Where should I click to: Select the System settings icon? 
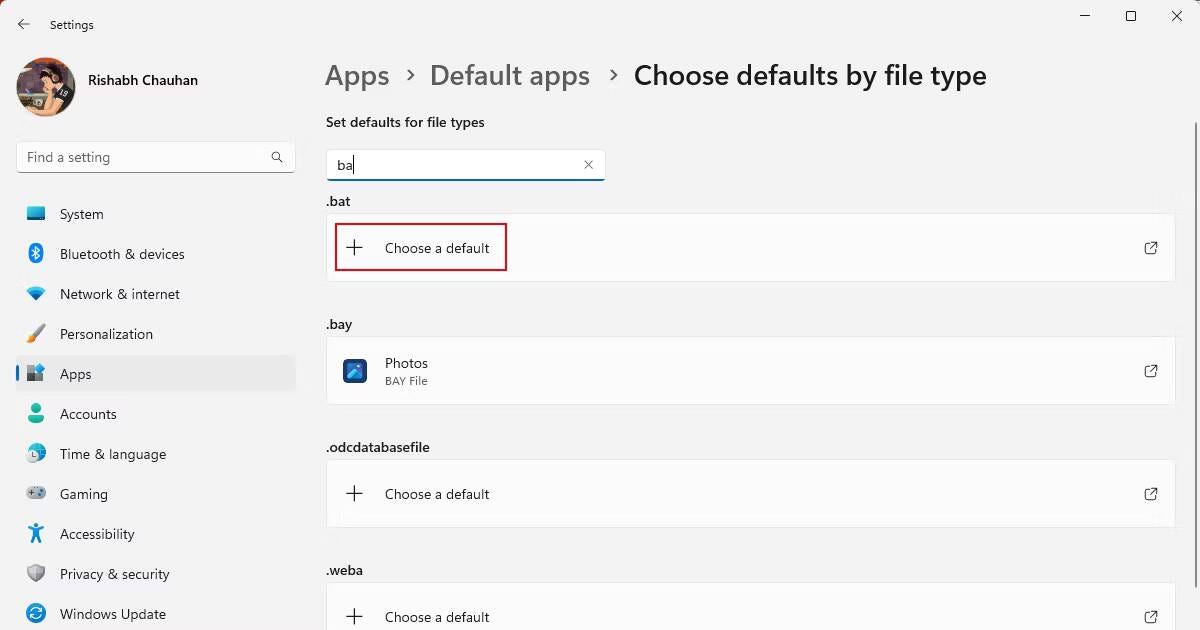coord(35,213)
